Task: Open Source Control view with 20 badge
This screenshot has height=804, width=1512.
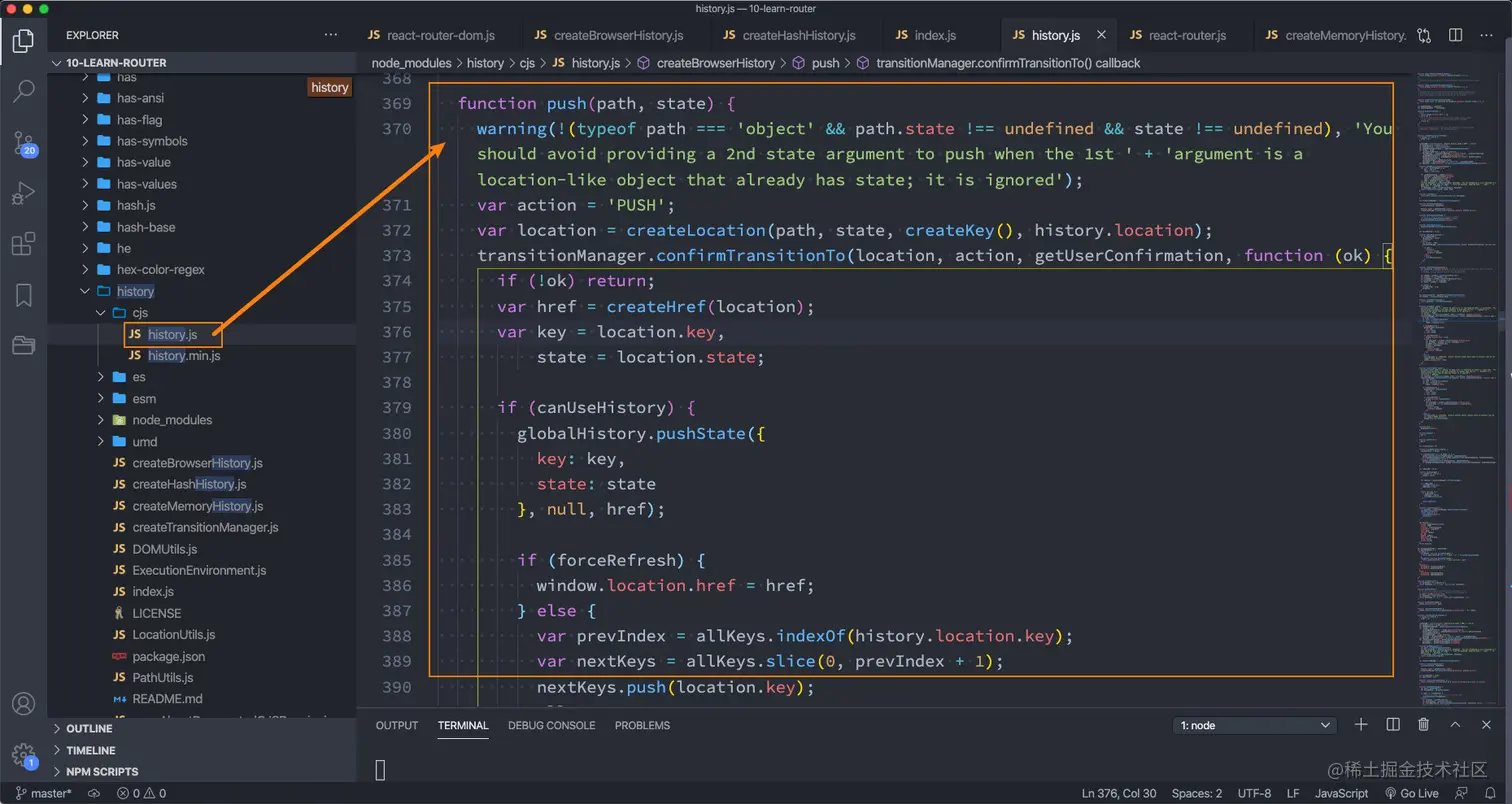Action: [23, 142]
